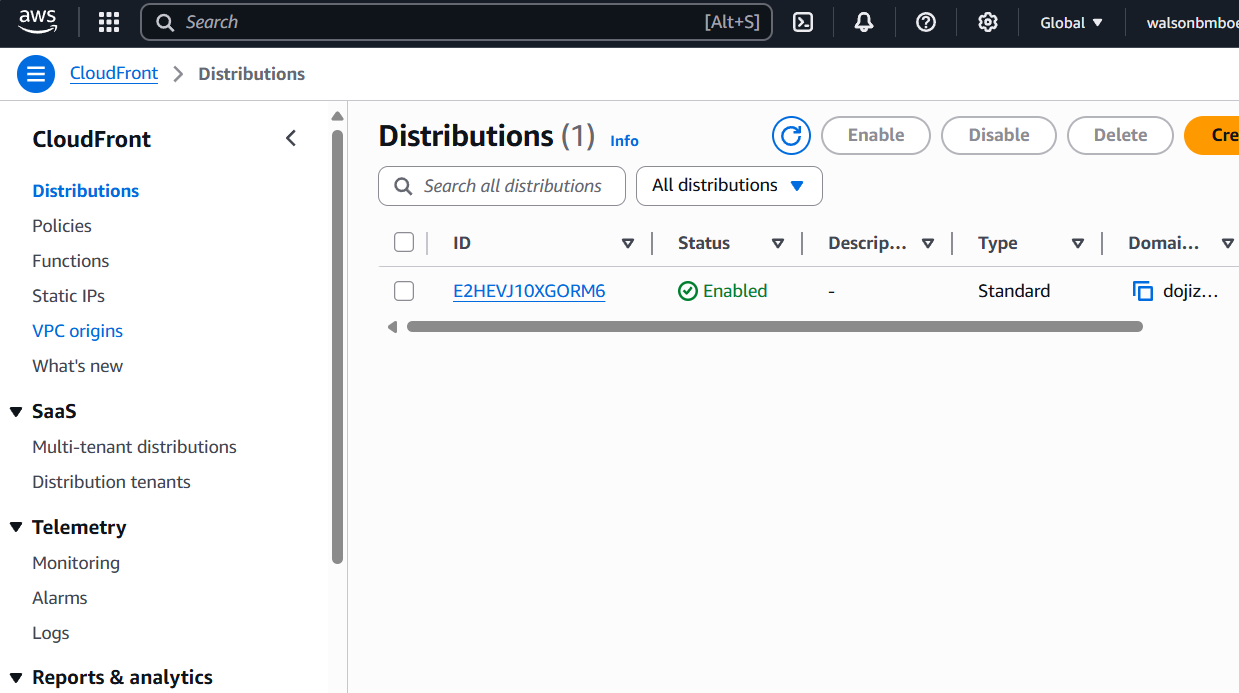Check the E2HEVJ10XGORM6 row checkbox
This screenshot has width=1239, height=693.
pyautogui.click(x=404, y=291)
